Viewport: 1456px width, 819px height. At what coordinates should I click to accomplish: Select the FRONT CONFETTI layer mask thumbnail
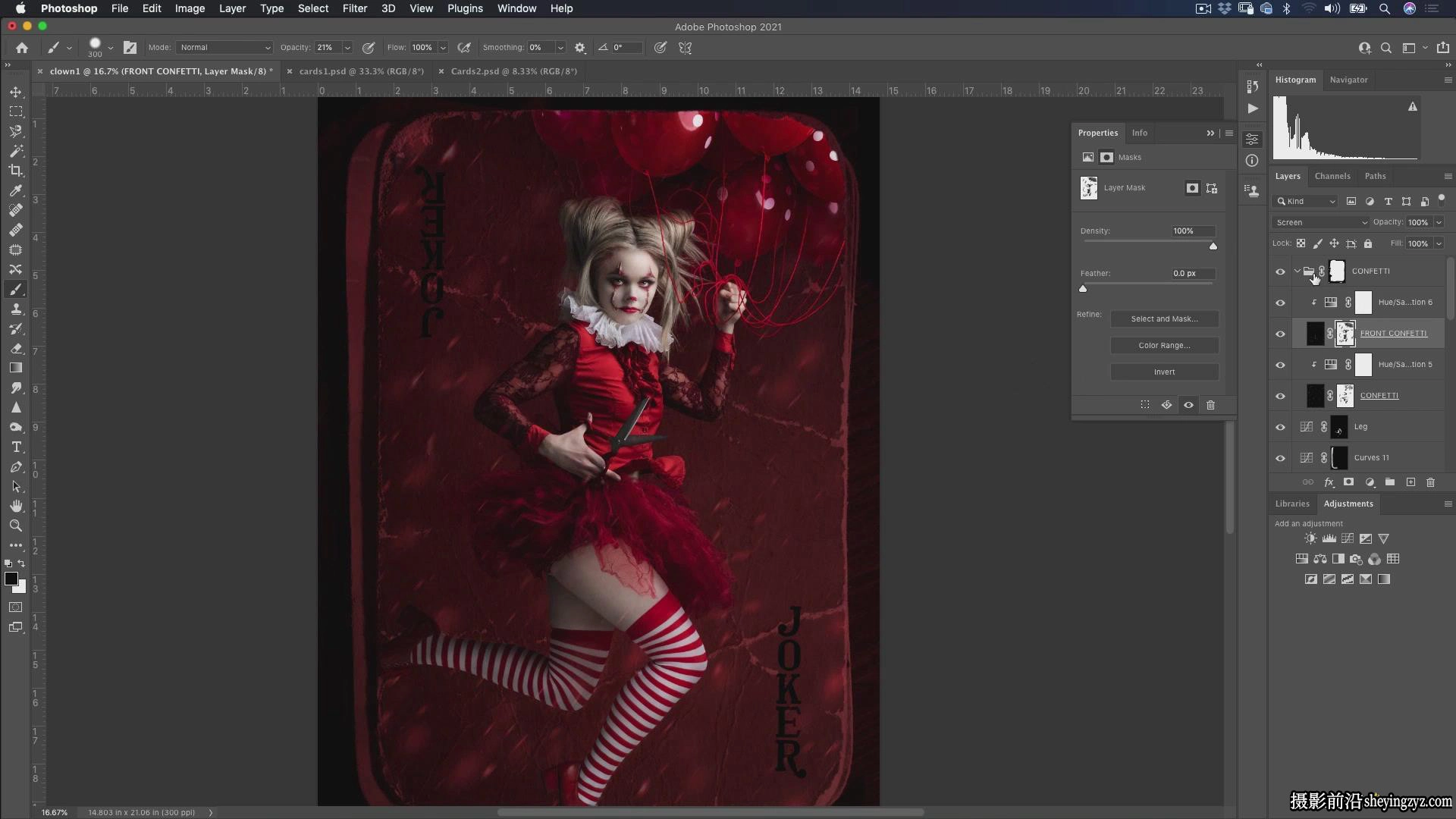[x=1345, y=334]
